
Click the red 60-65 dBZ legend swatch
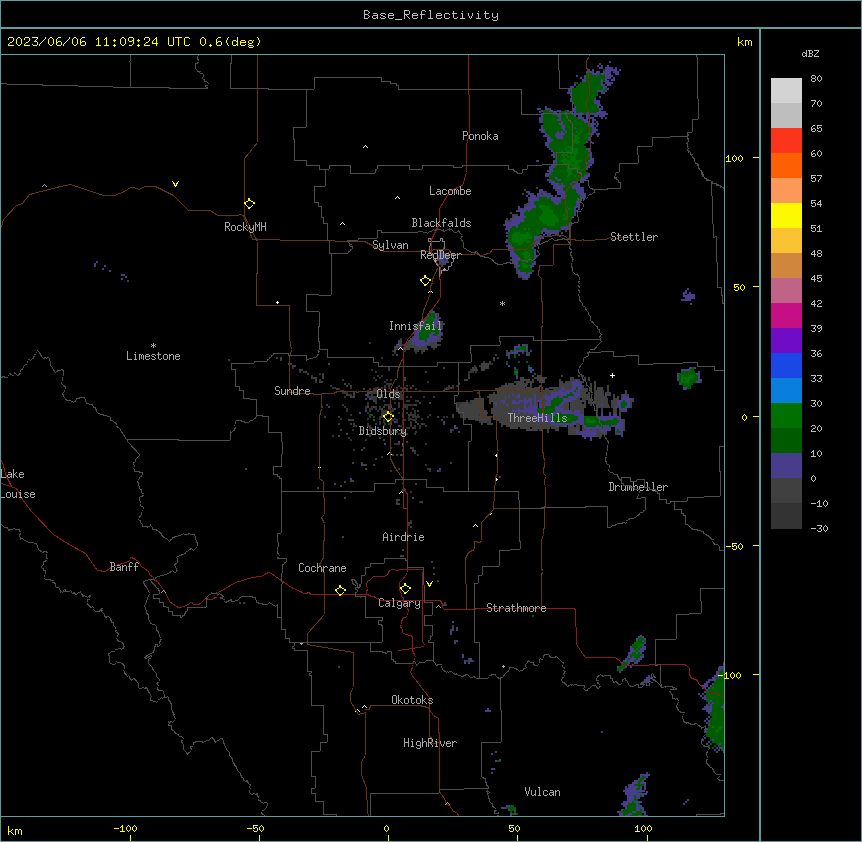point(786,141)
